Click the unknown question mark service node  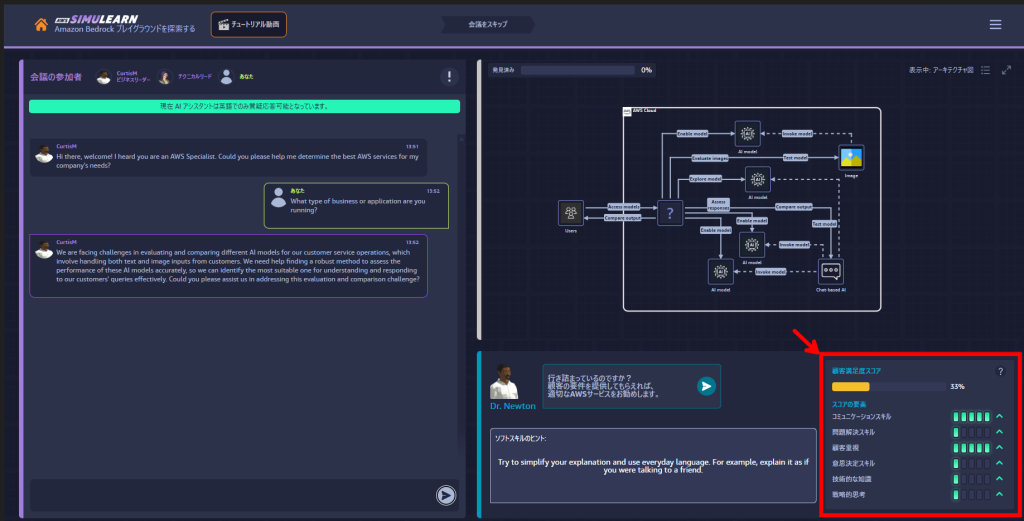(670, 213)
